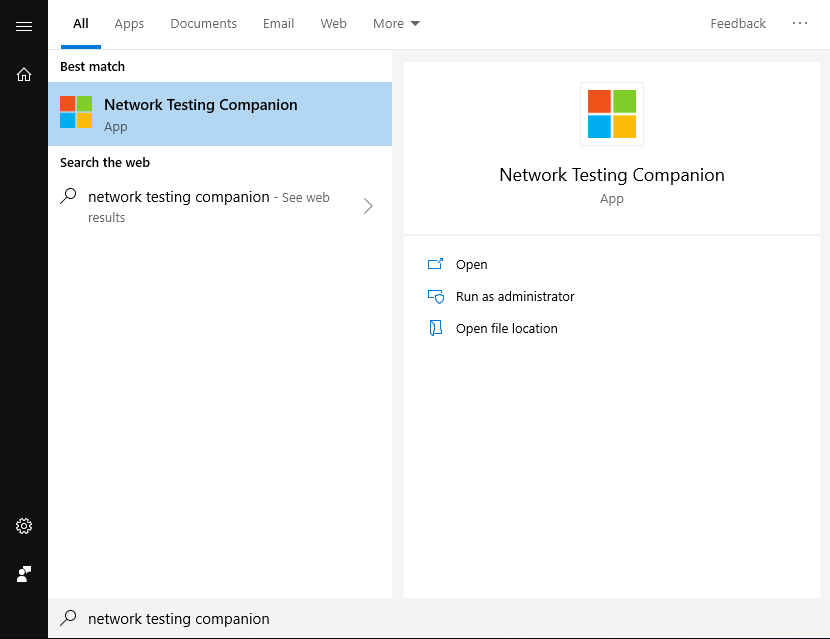Click the Open icon in the preview pane
830x639 pixels.
click(x=435, y=264)
